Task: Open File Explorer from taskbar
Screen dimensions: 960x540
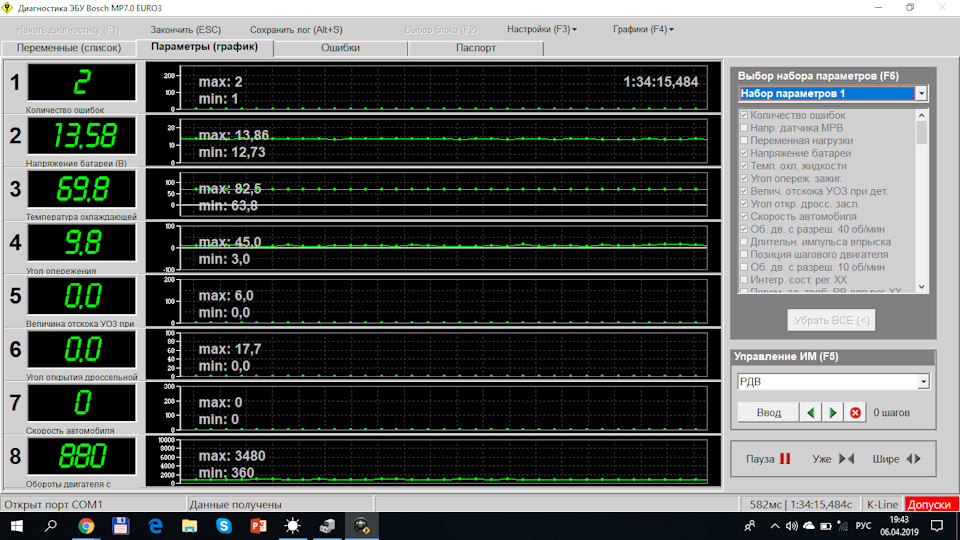Action: [x=190, y=526]
